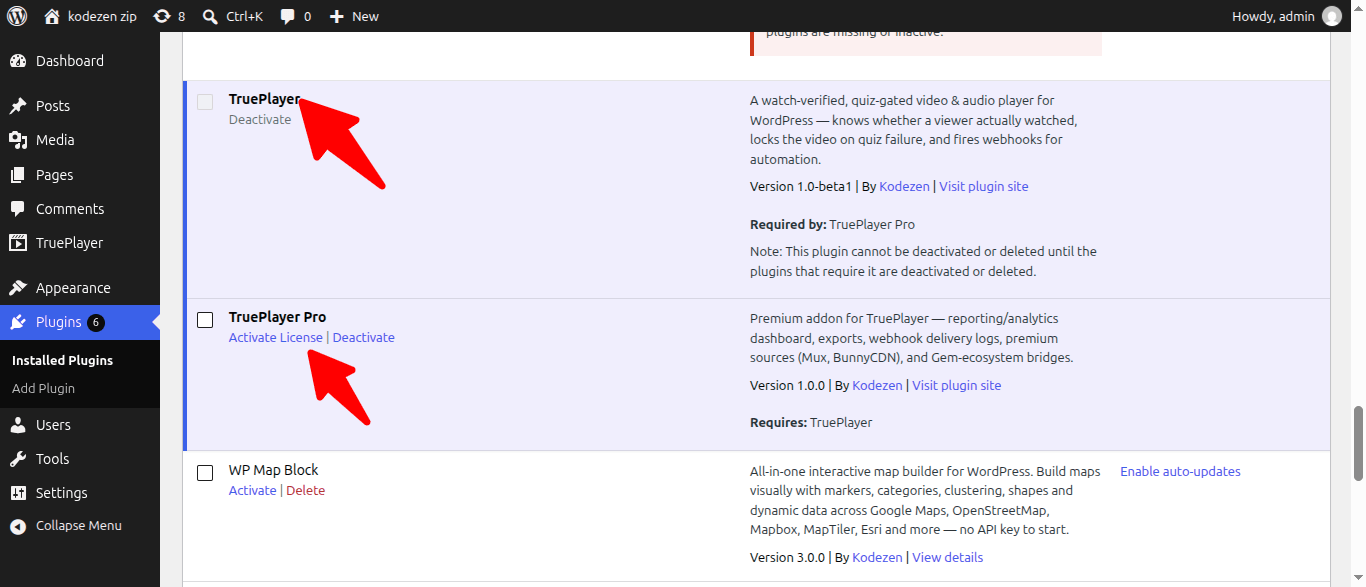Open the search icon labeled Ctrl+K
The image size is (1366, 587).
(210, 16)
